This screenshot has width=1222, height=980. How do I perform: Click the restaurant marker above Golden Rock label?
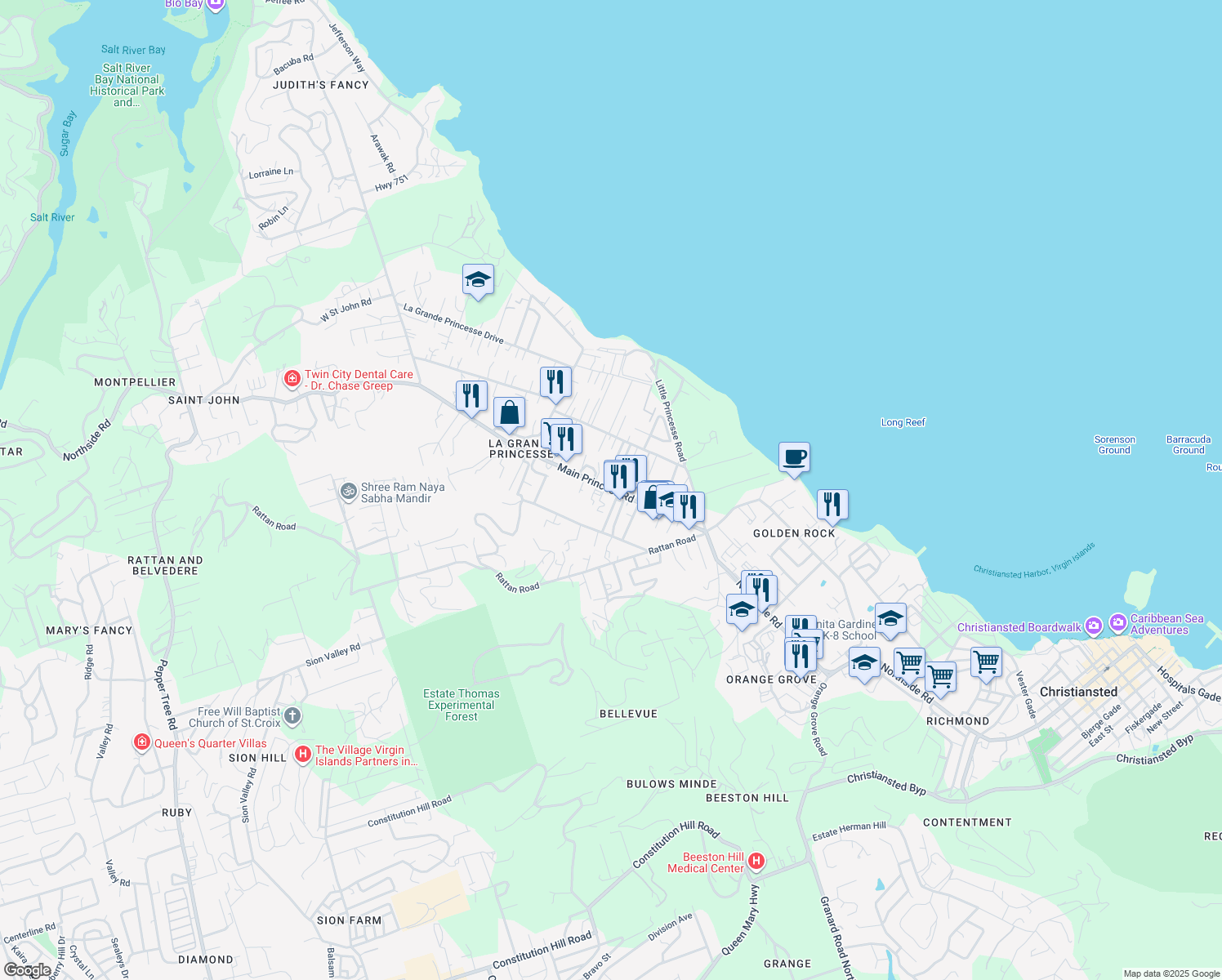tap(832, 506)
